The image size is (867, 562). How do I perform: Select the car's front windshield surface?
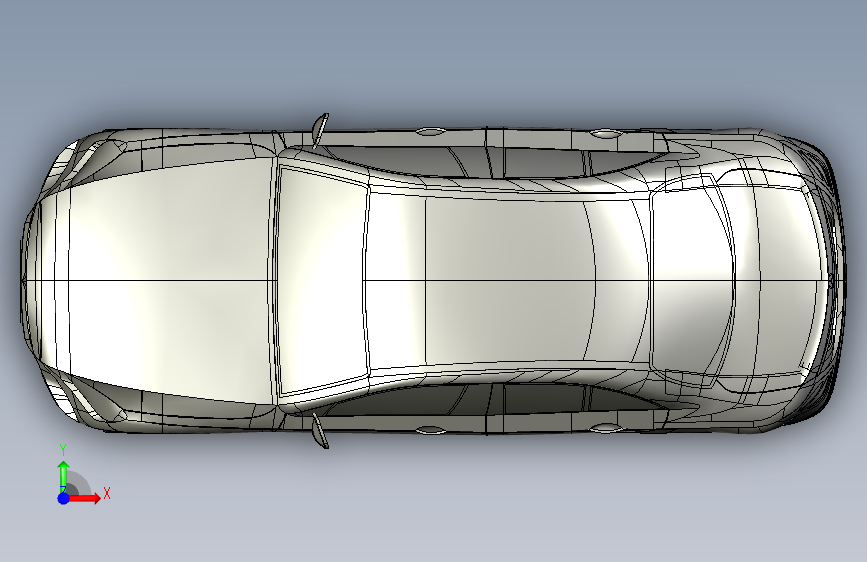[322, 280]
